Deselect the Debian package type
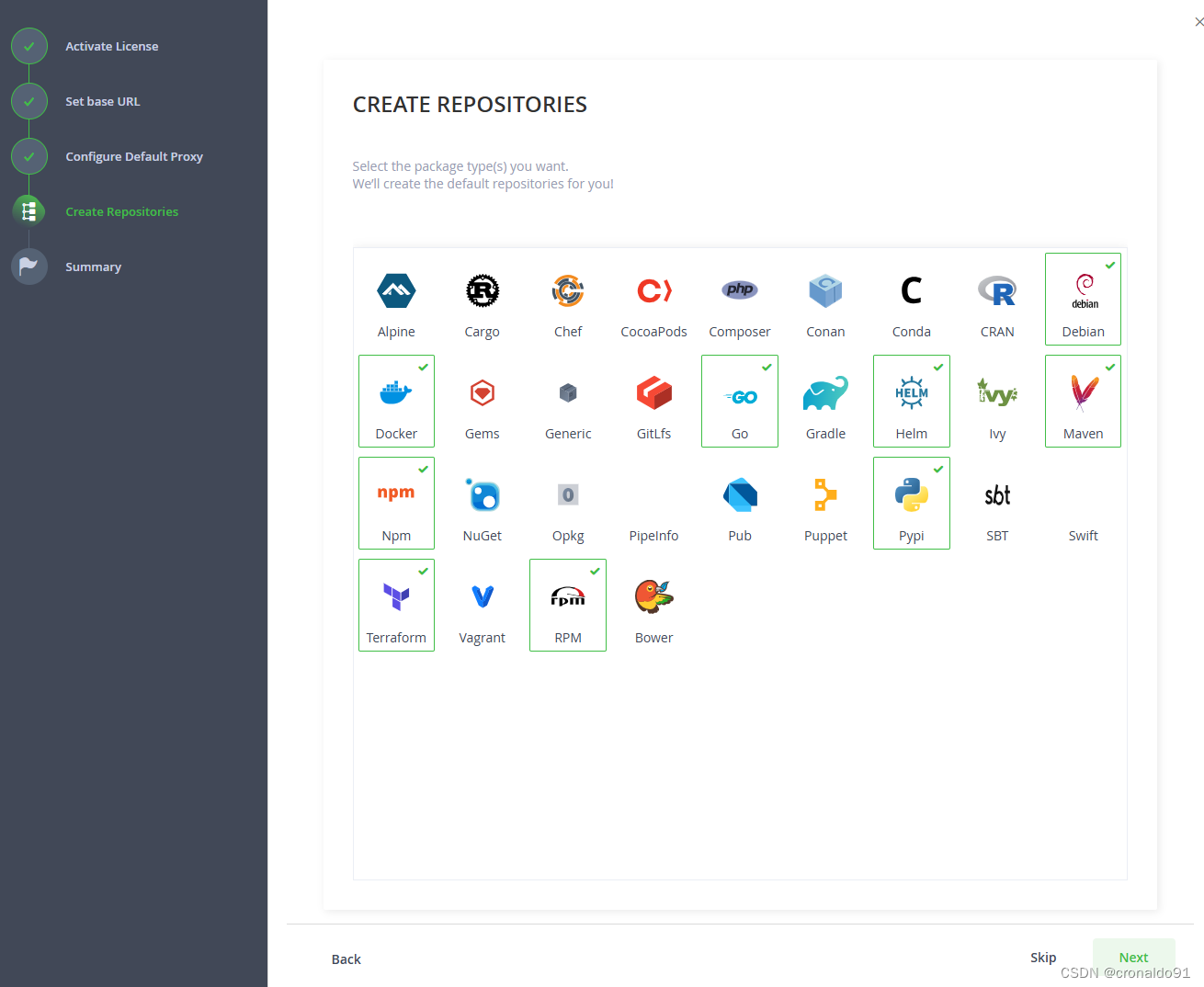1204x987 pixels. pos(1083,300)
